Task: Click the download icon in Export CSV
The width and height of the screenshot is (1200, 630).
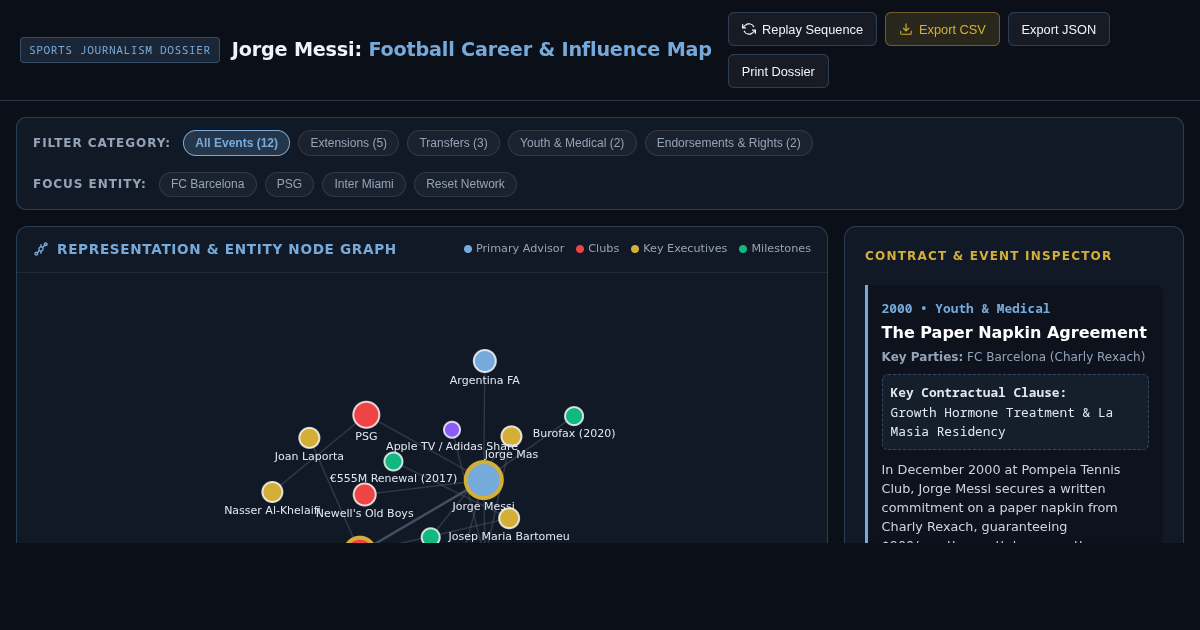Action: tap(906, 29)
